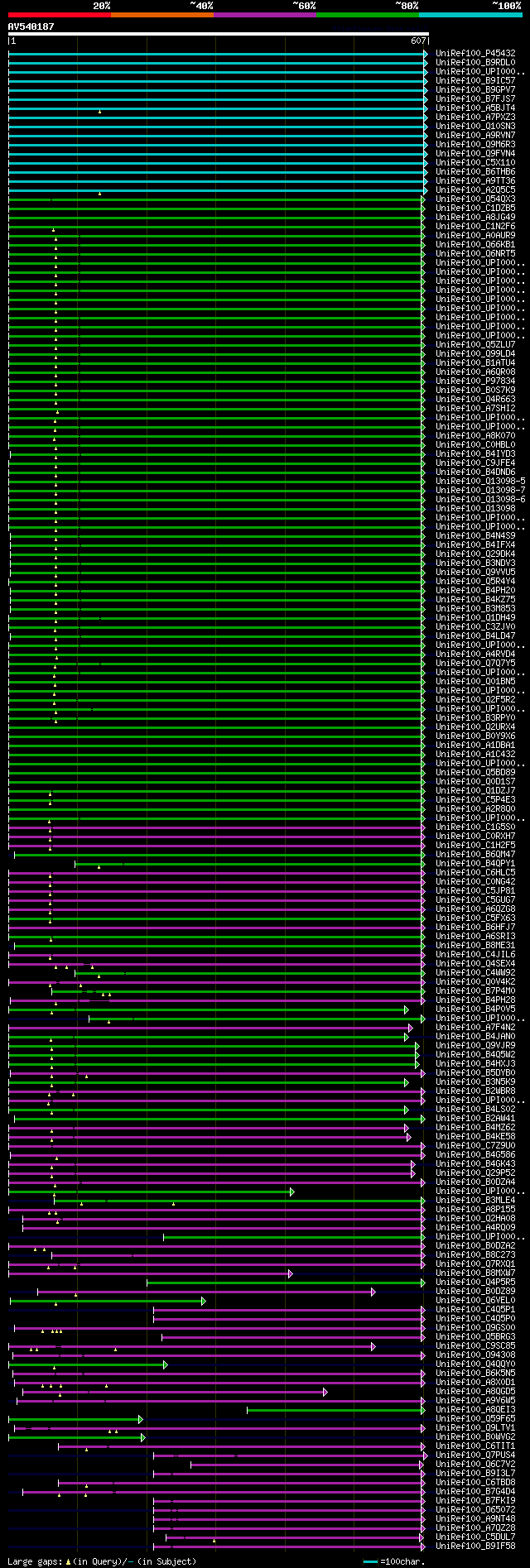Select the UniRef100_A8K070 label
530x1568 pixels.
pyautogui.click(x=475, y=435)
